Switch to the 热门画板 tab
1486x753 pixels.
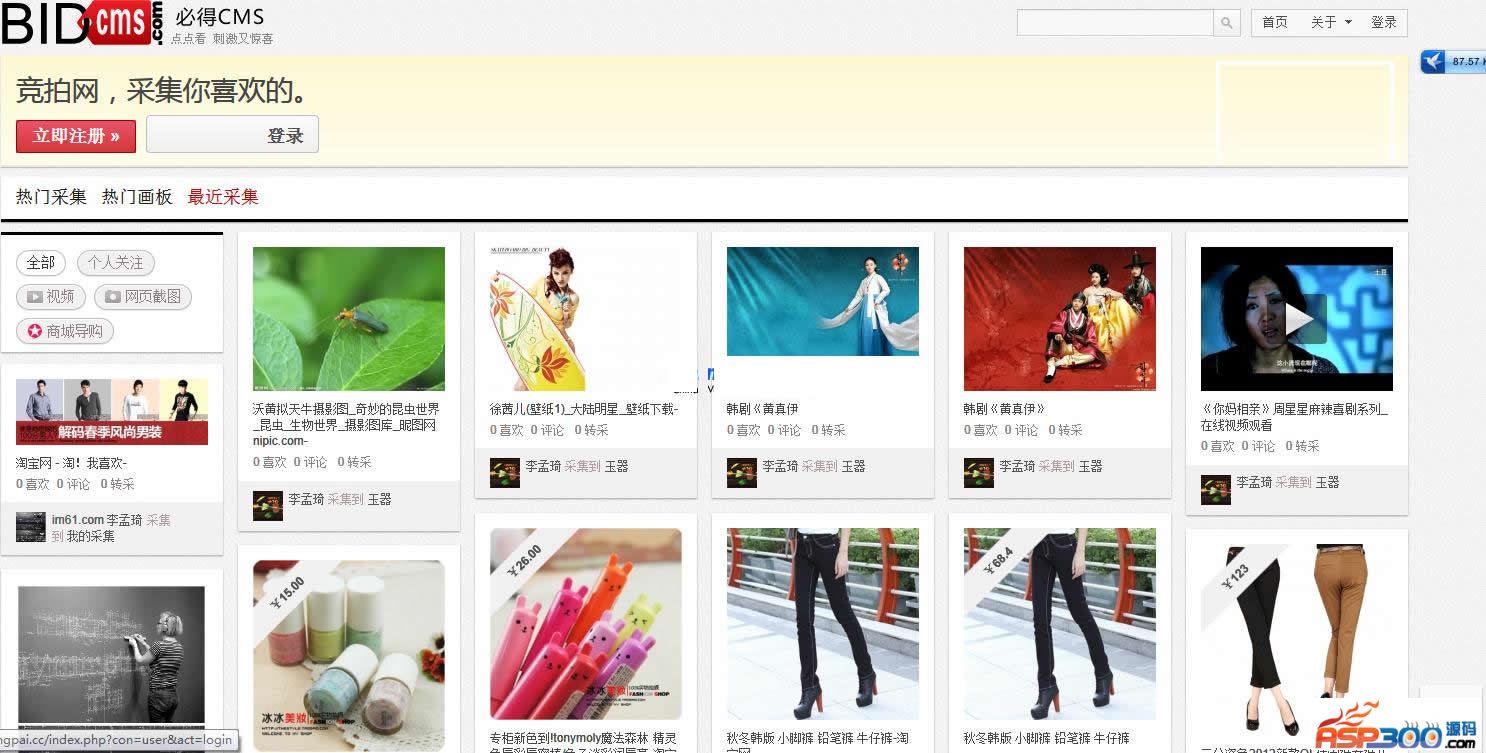coord(137,197)
